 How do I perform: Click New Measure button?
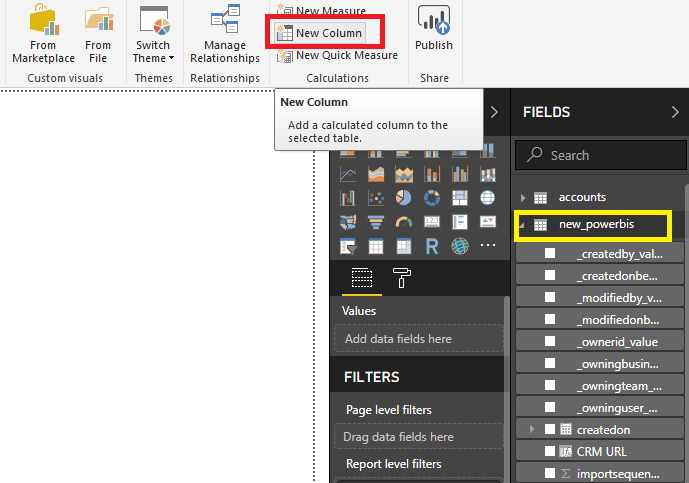click(x=321, y=10)
